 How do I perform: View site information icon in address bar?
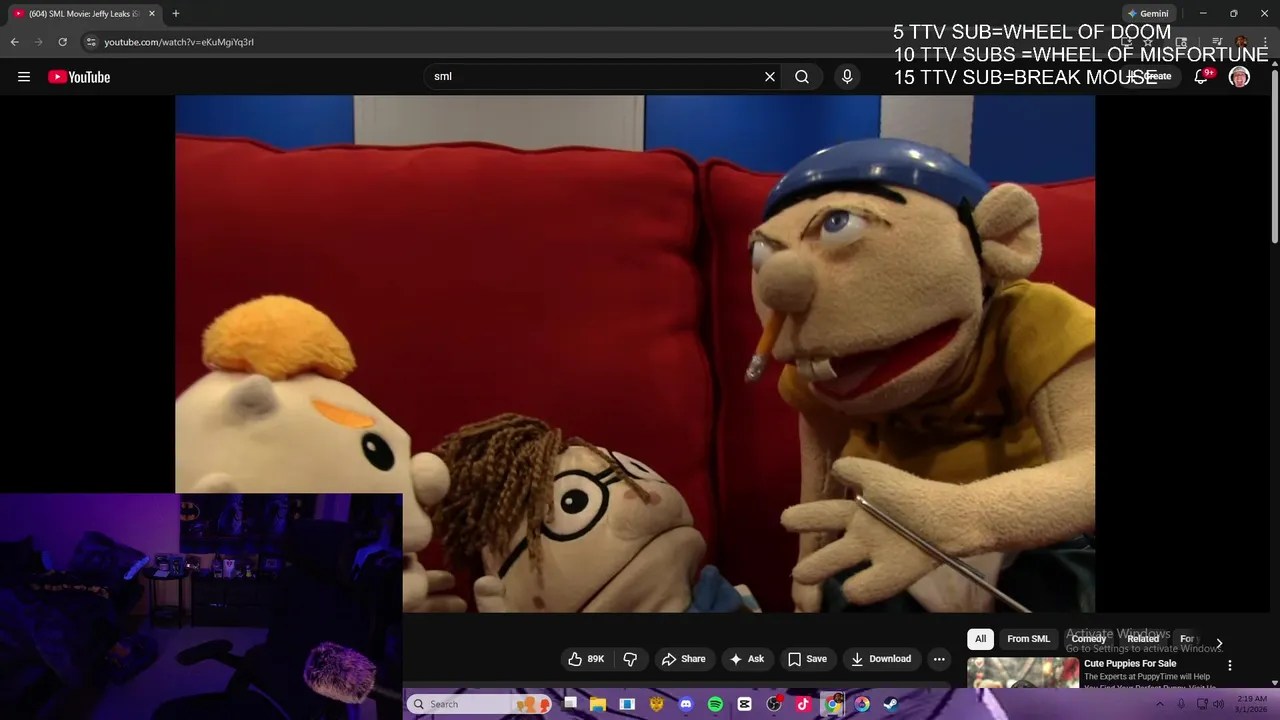(90, 42)
